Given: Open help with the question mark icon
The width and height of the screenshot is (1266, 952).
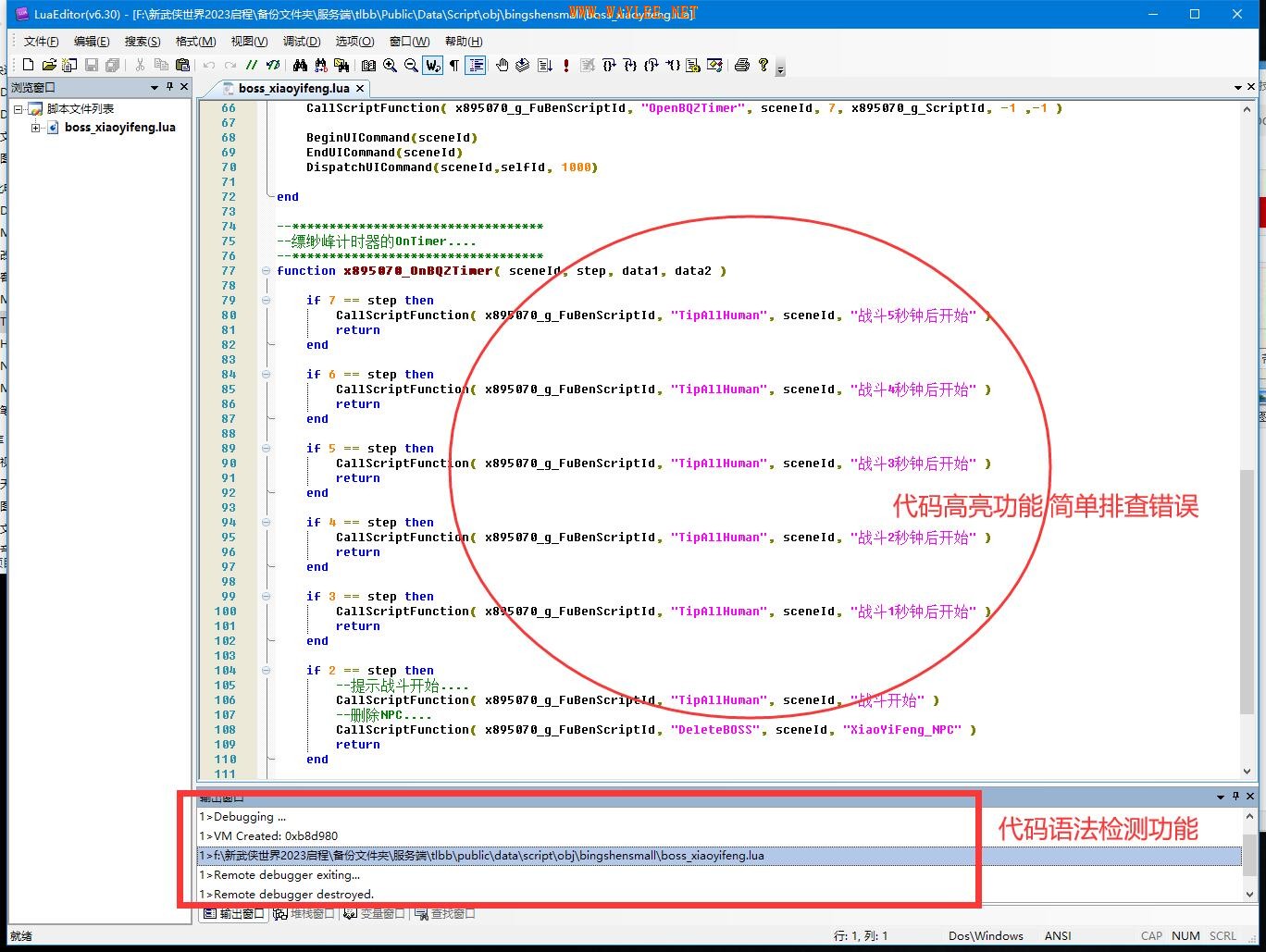Looking at the screenshot, I should click(x=763, y=65).
